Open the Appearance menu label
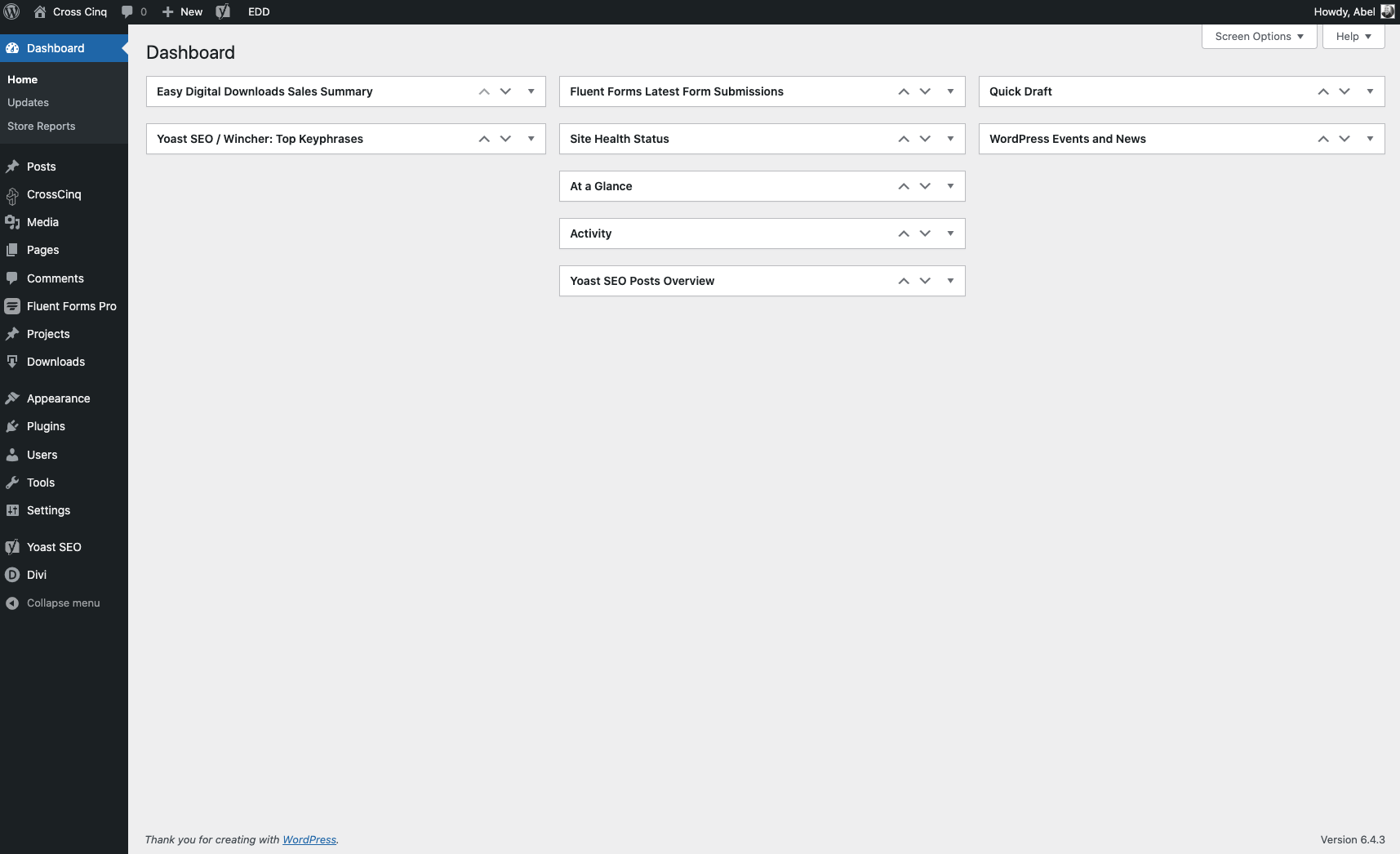Viewport: 1400px width, 854px height. click(59, 398)
